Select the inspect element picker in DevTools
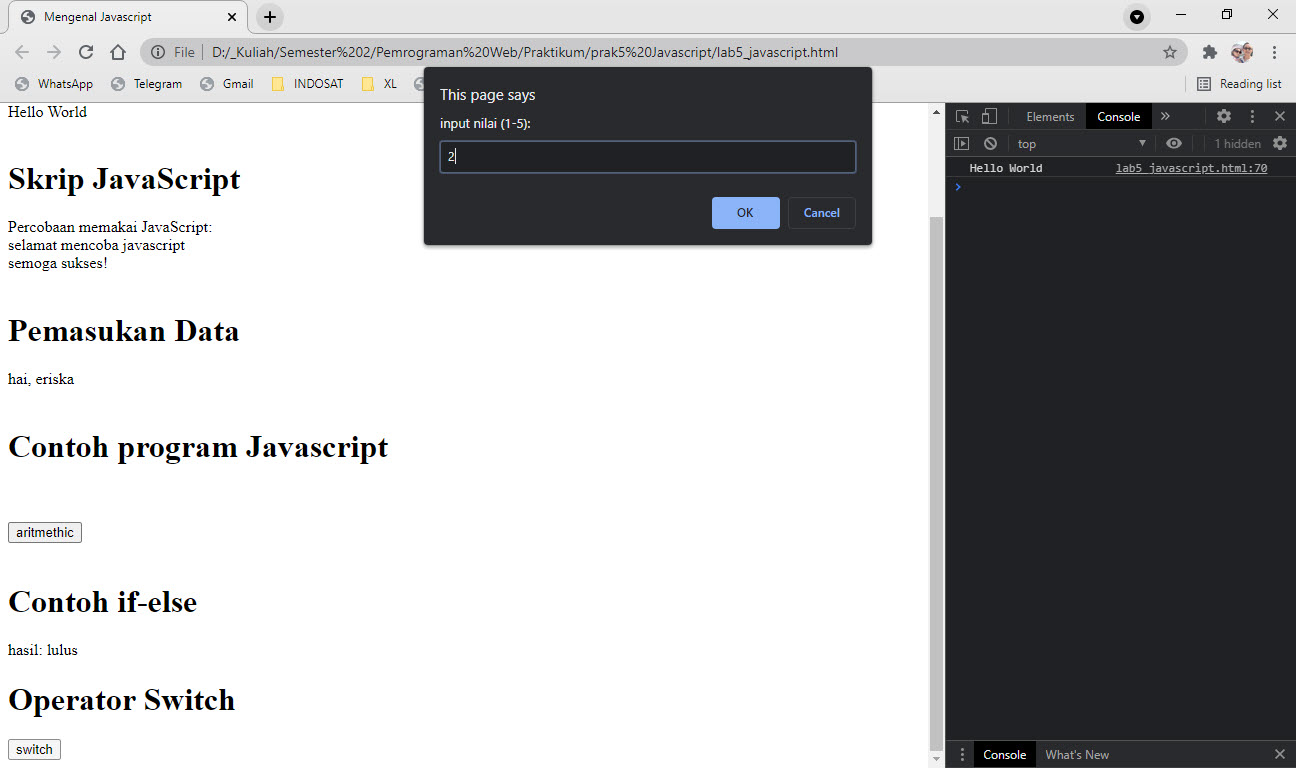Screen dimensions: 1296x768 [962, 116]
